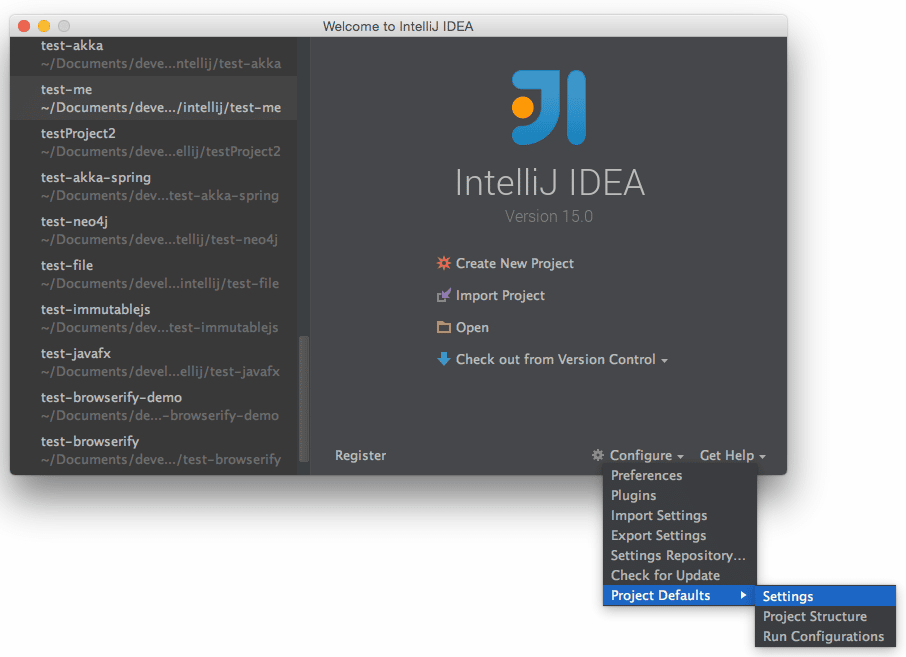Open the test-neo4j recent project
The height and width of the screenshot is (657, 906).
154,230
